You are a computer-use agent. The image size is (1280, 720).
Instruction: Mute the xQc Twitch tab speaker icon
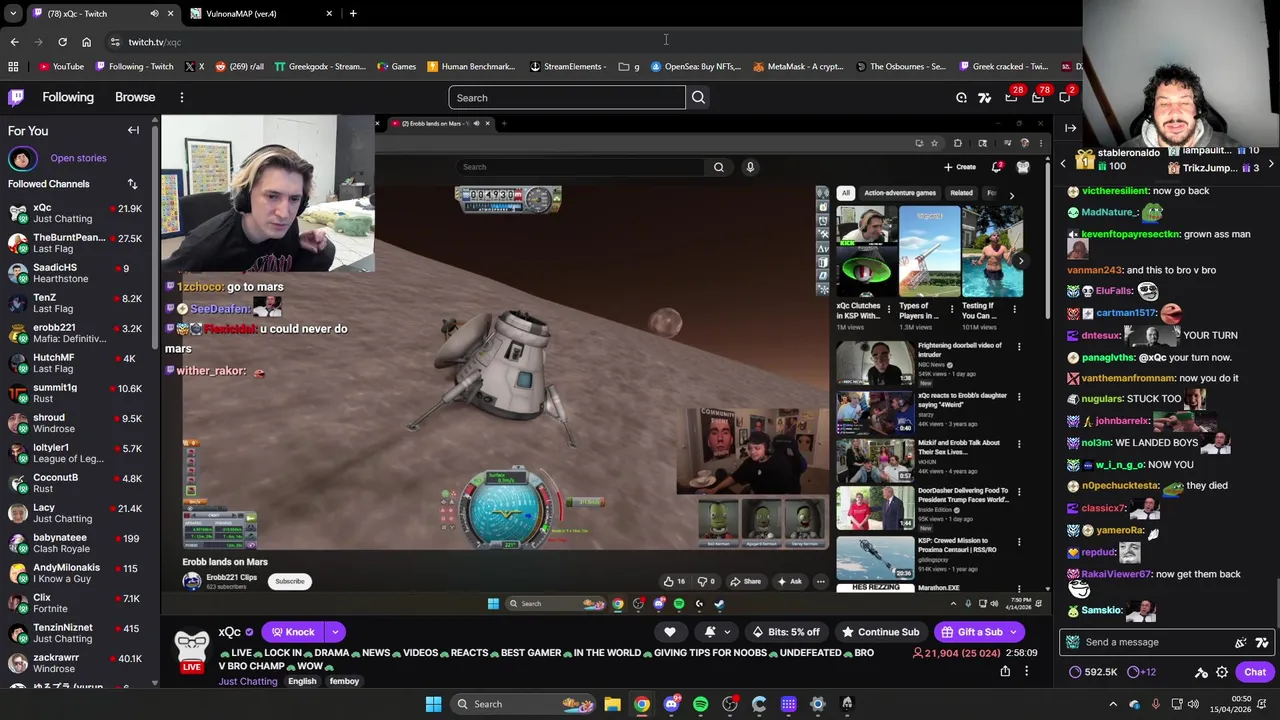click(154, 13)
